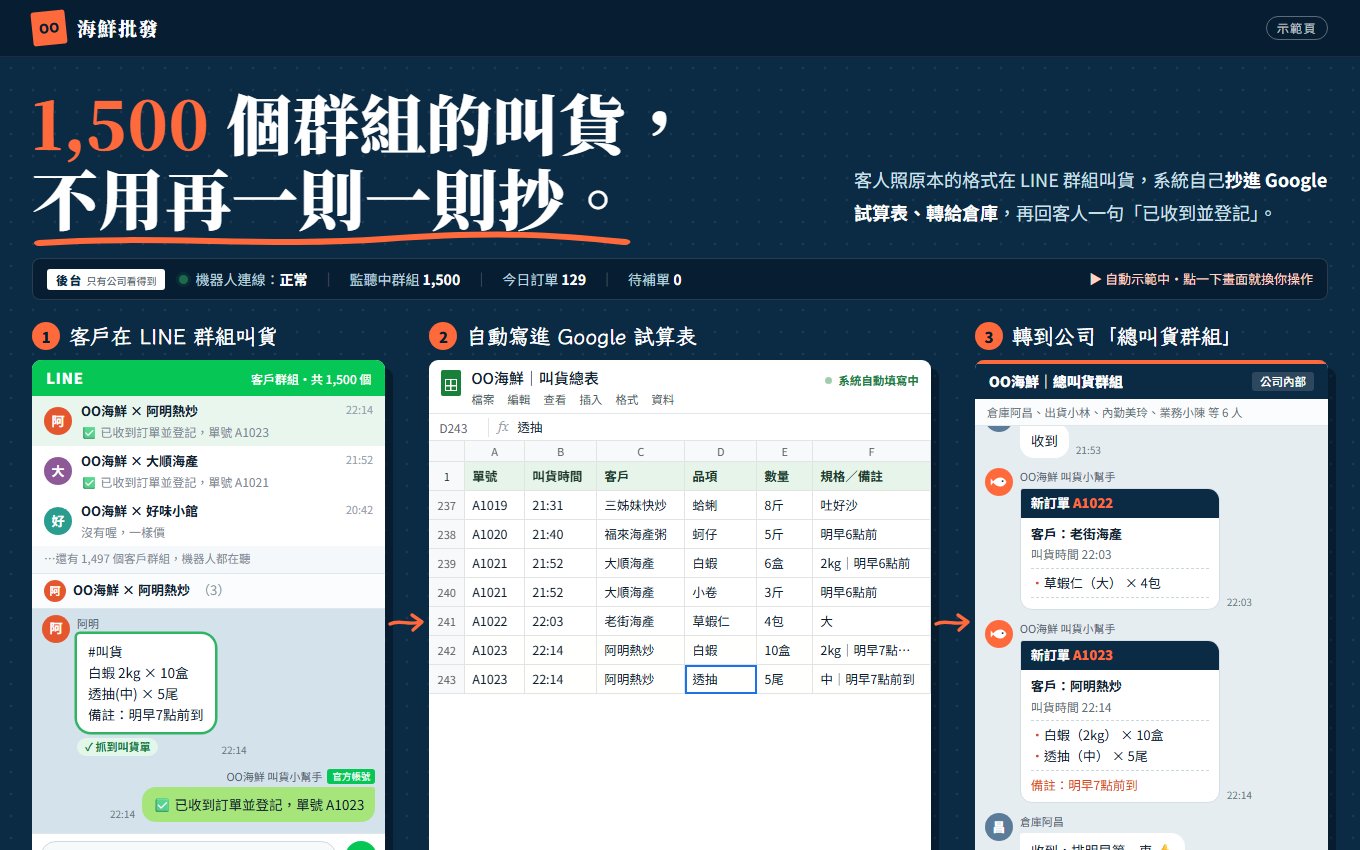This screenshot has height=850, width=1360.
Task: Click the 小卷 cell
Action: point(721,592)
